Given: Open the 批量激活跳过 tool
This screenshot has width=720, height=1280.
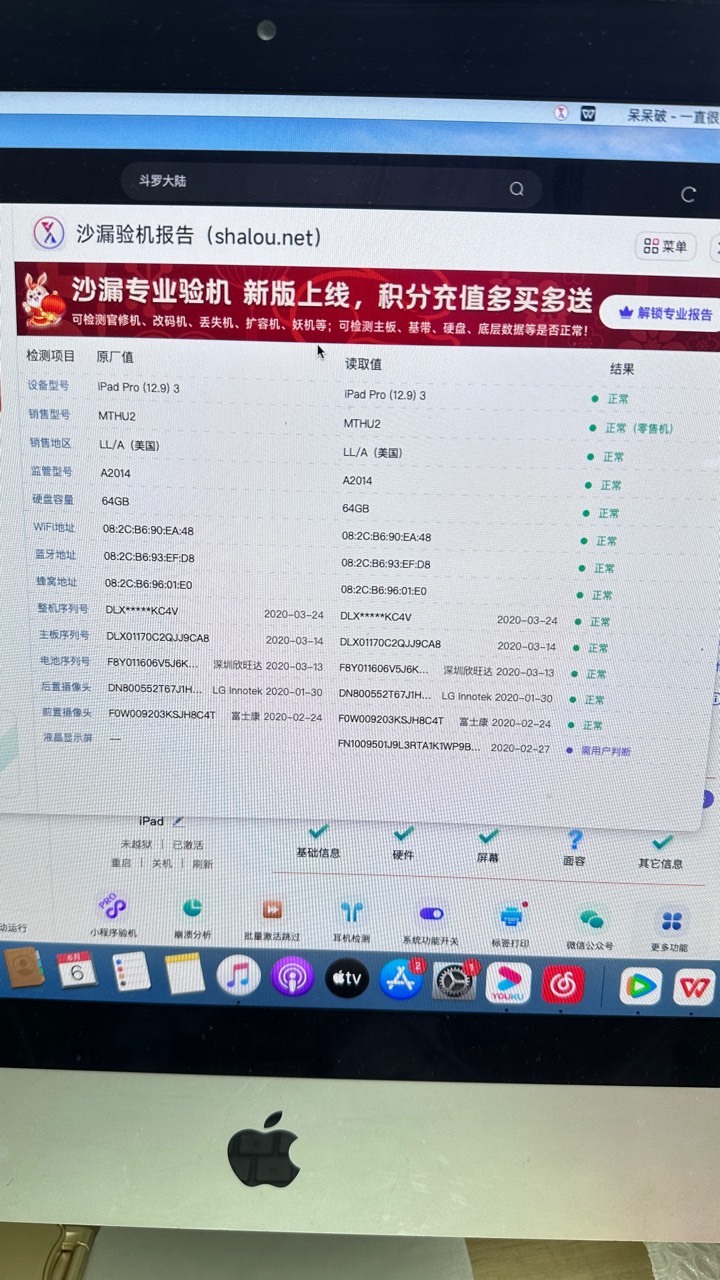Looking at the screenshot, I should [272, 909].
